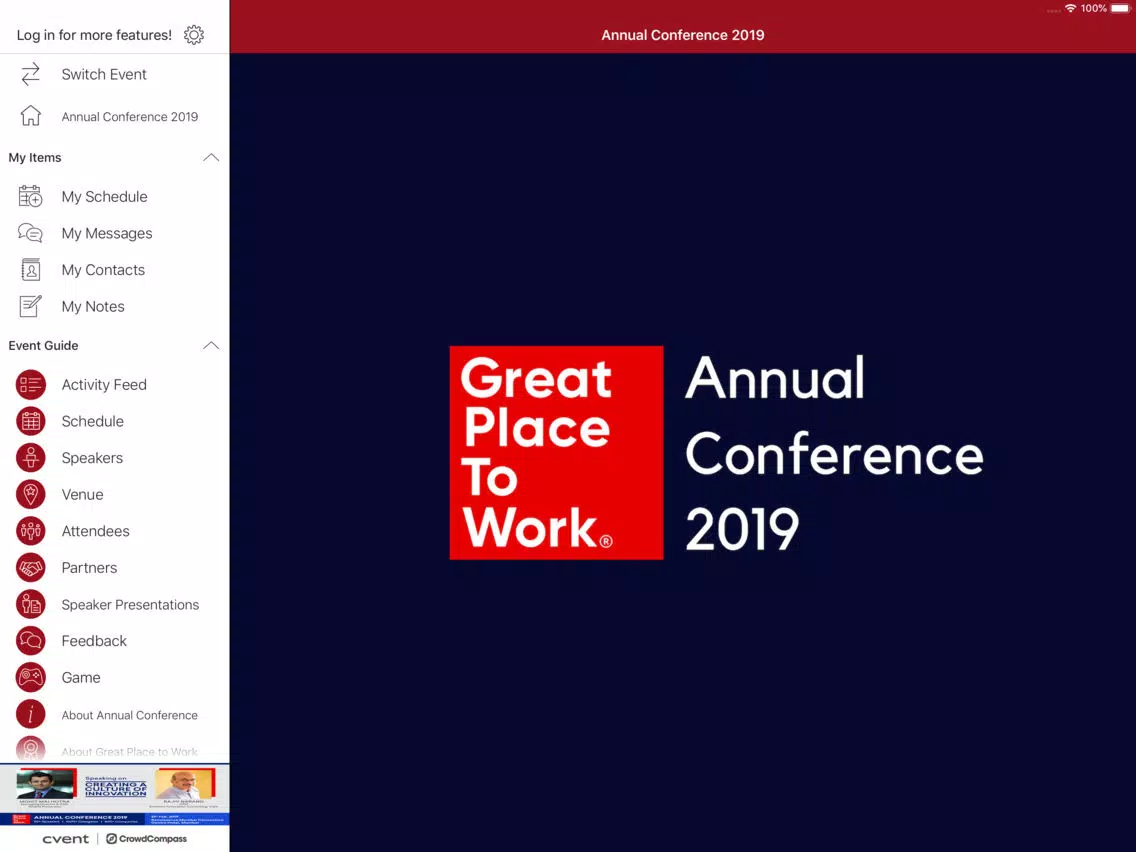The image size is (1136, 852).
Task: Tap the Switch Event arrows icon
Action: point(30,75)
